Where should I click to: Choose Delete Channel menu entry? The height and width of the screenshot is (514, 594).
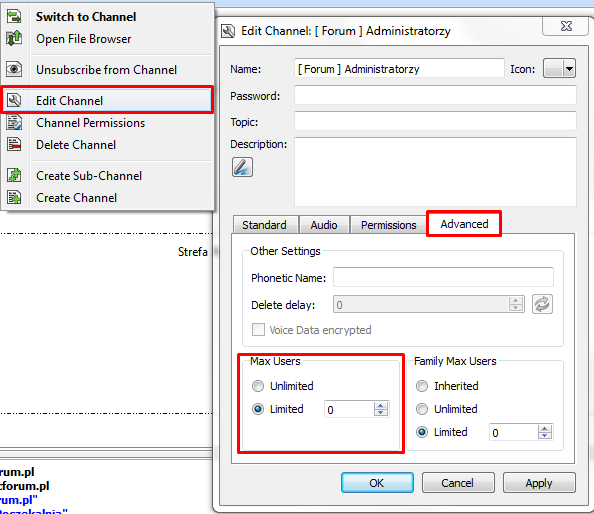pyautogui.click(x=108, y=145)
